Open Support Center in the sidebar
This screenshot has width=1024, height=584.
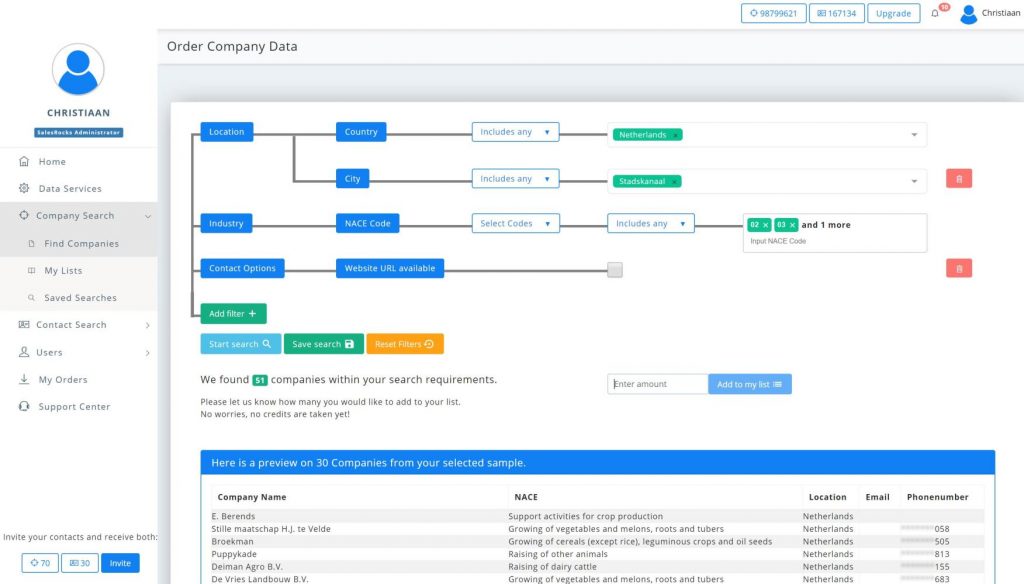(x=74, y=407)
